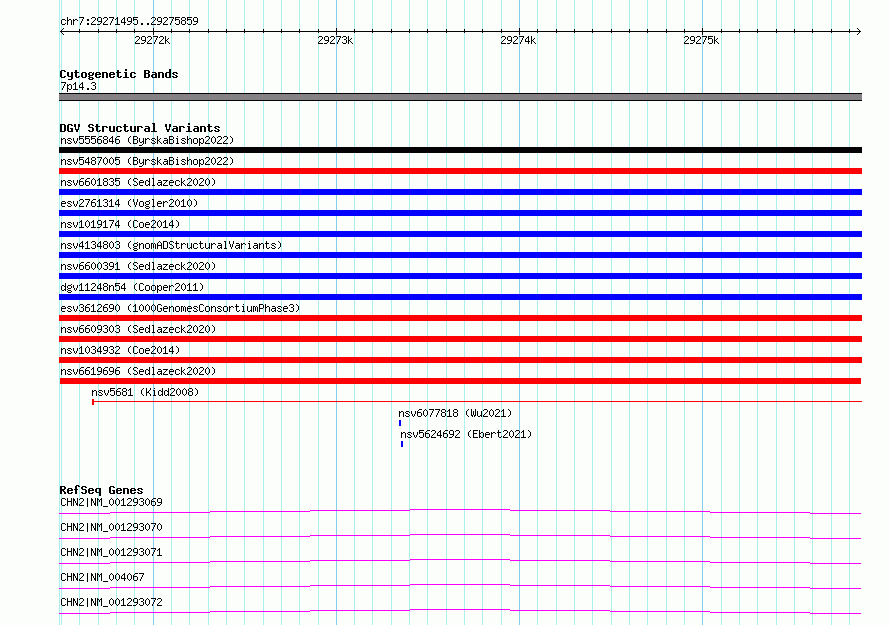890x625 pixels.
Task: Click the red nsv1034932 variant bar
Action: [460, 360]
